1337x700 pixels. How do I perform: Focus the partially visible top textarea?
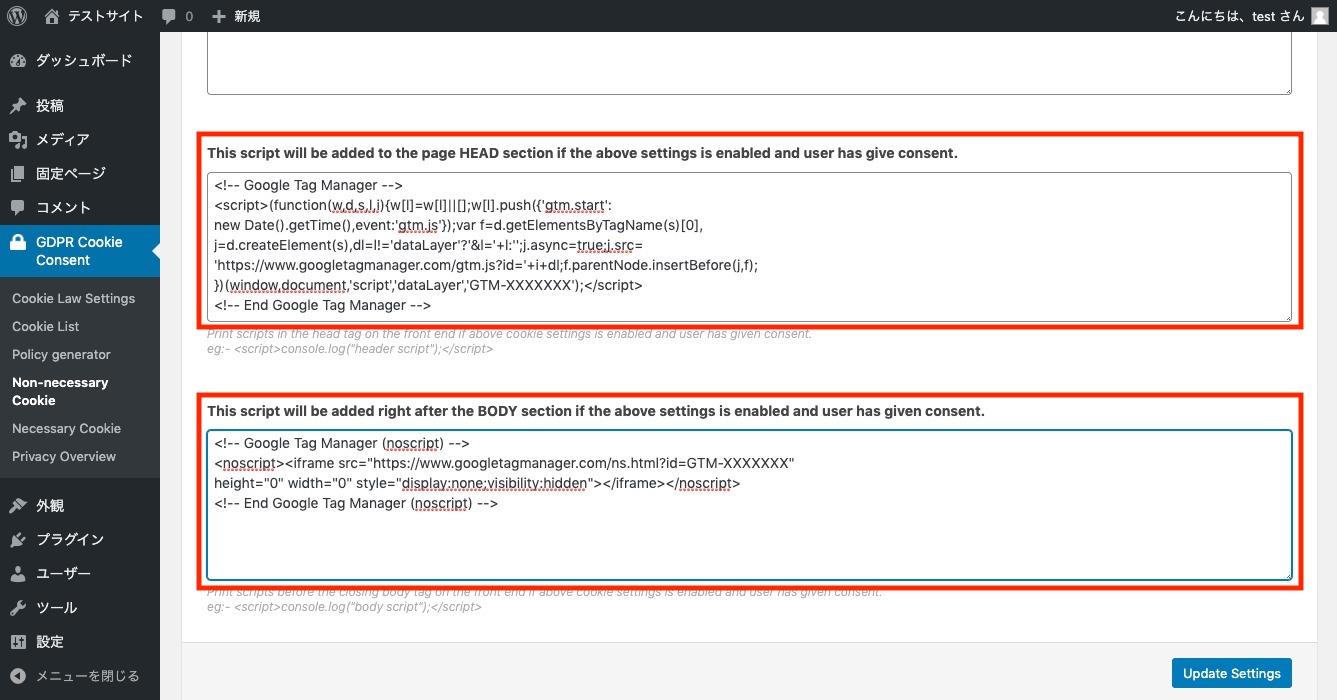pyautogui.click(x=749, y=63)
